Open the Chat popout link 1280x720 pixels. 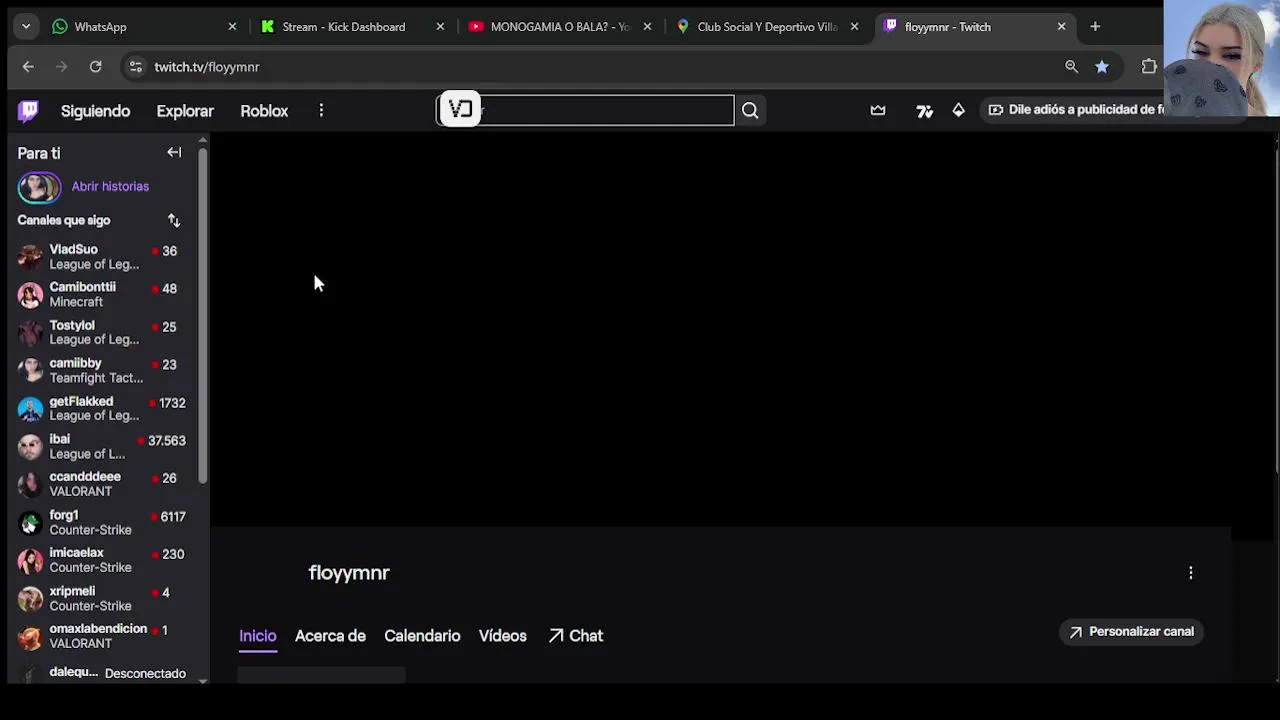pyautogui.click(x=575, y=636)
